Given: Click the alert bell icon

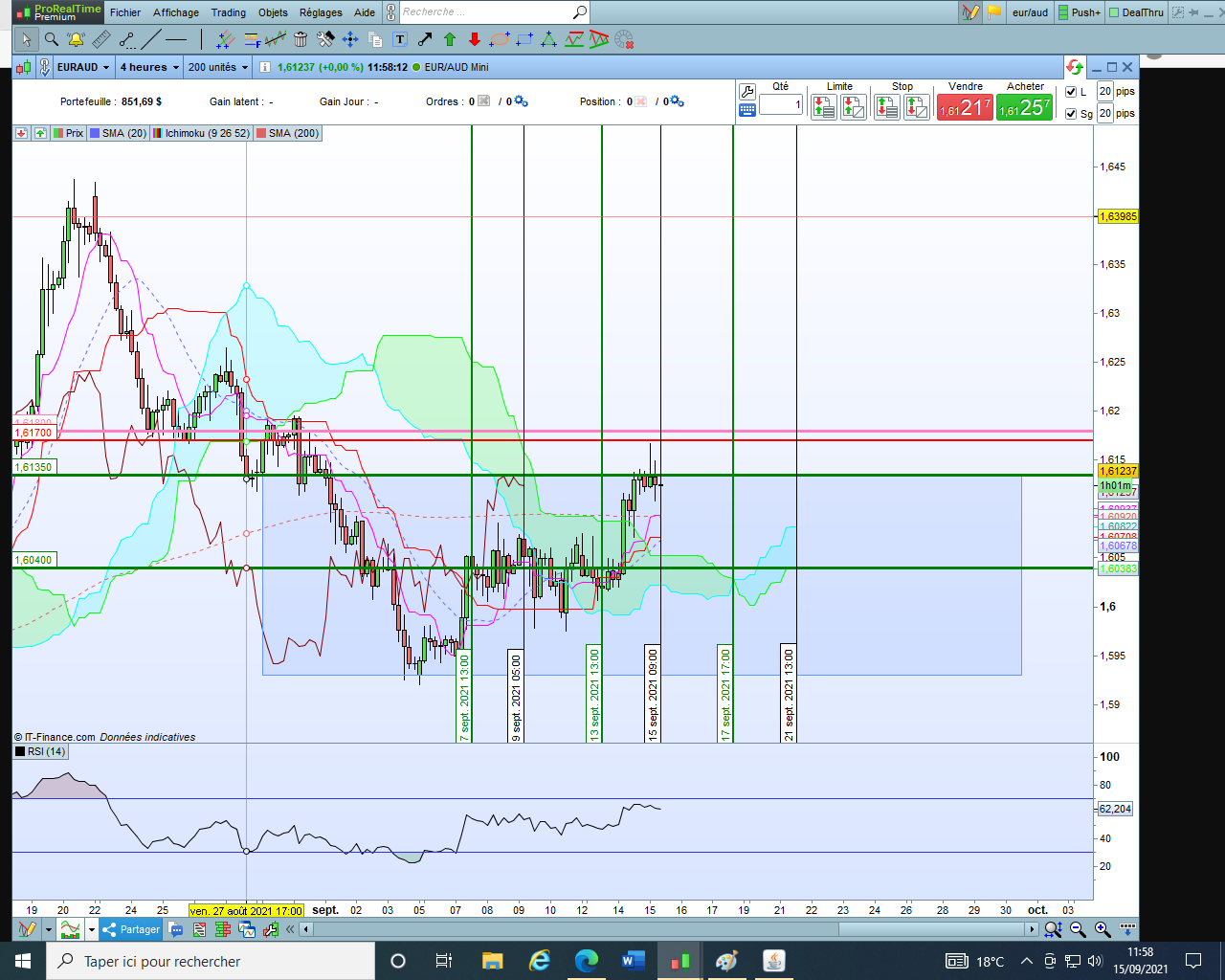Looking at the screenshot, I should pyautogui.click(x=76, y=39).
